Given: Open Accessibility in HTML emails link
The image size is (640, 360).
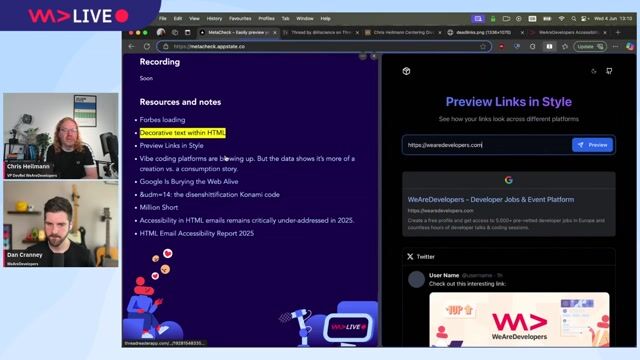Looking at the screenshot, I should (247, 220).
